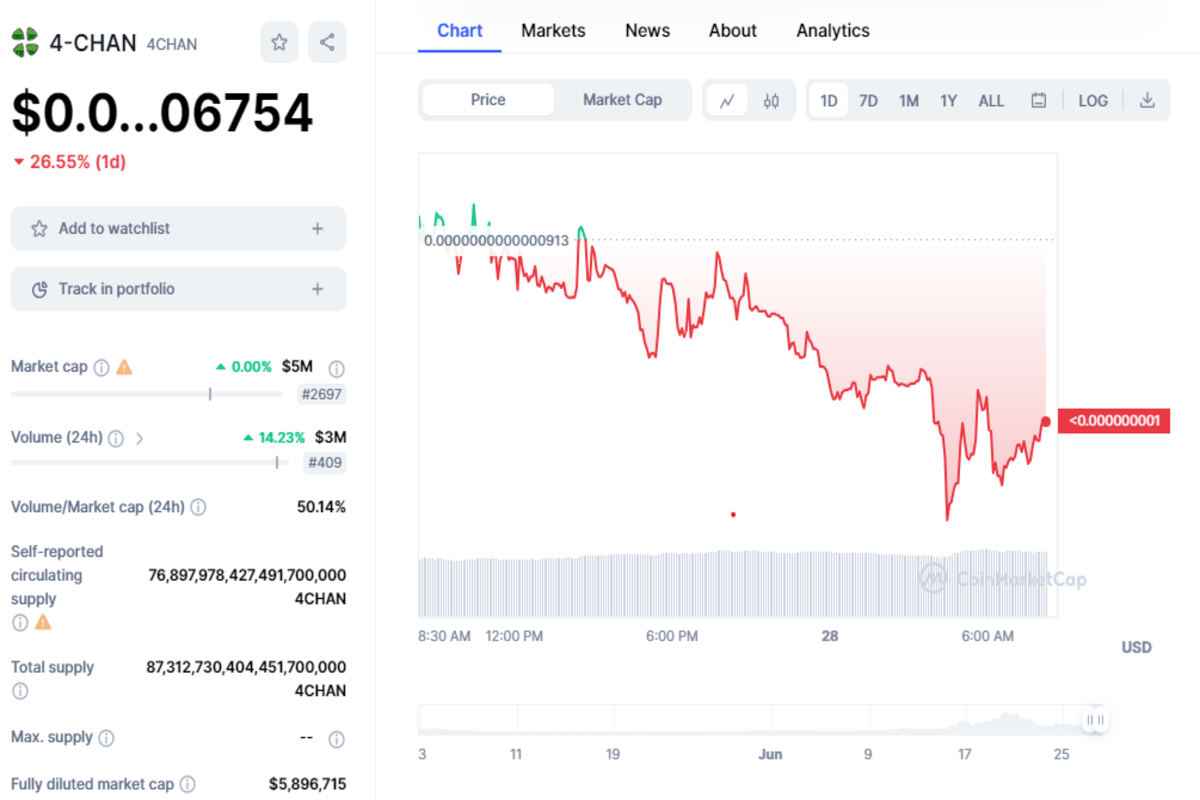Select the Price toggle option
The width and height of the screenshot is (1200, 800).
point(488,100)
